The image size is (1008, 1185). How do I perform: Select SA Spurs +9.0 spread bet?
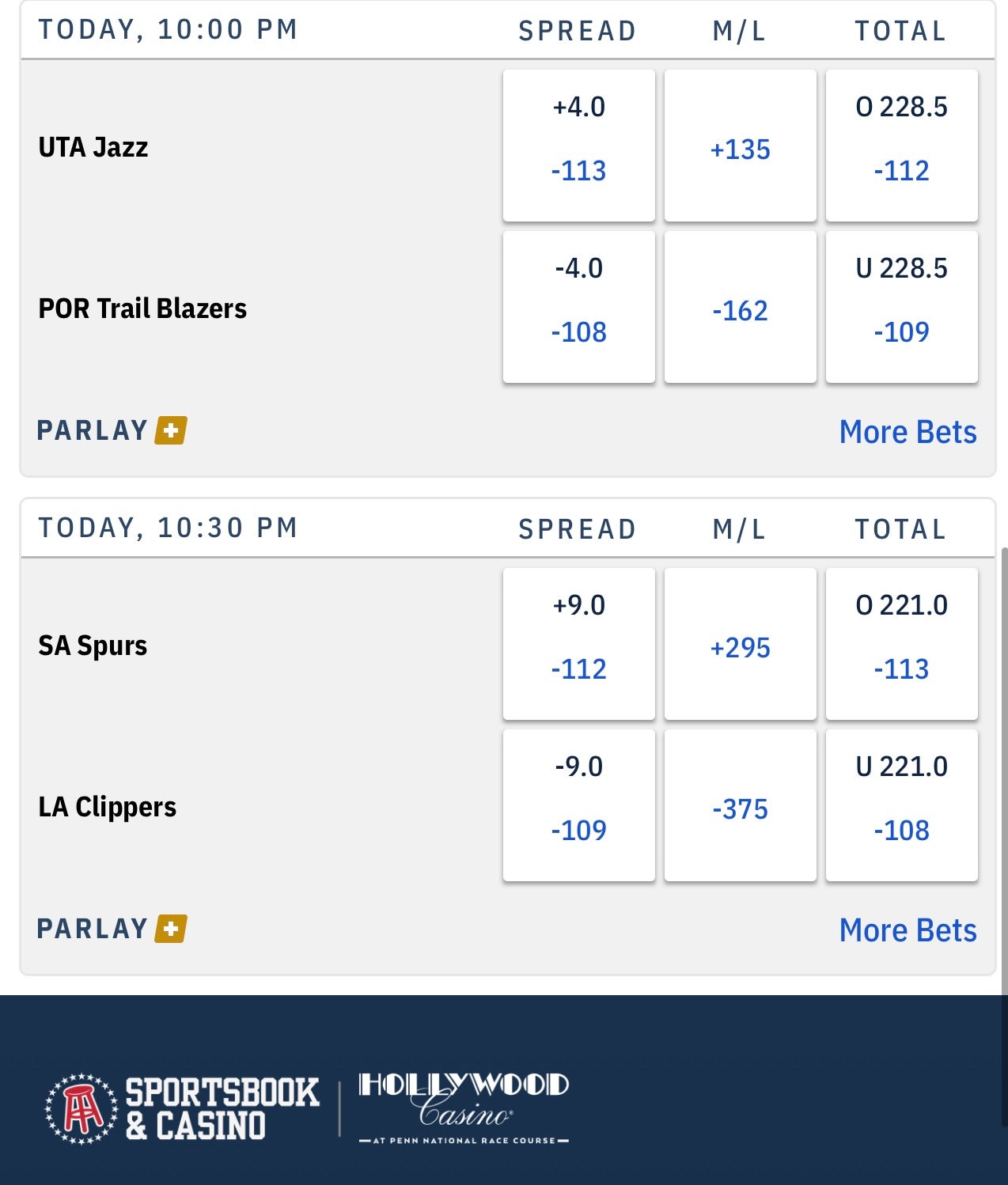579,644
